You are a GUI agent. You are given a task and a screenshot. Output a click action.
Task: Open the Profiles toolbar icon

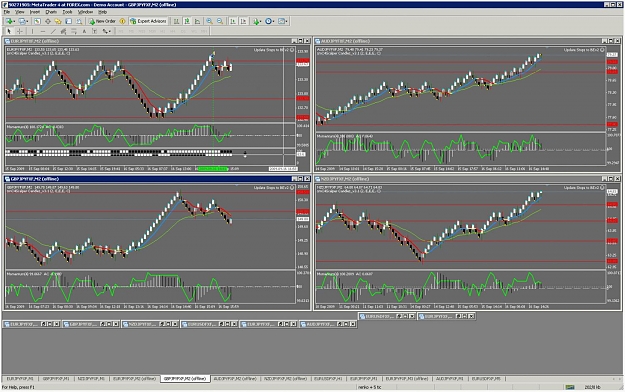click(22, 21)
